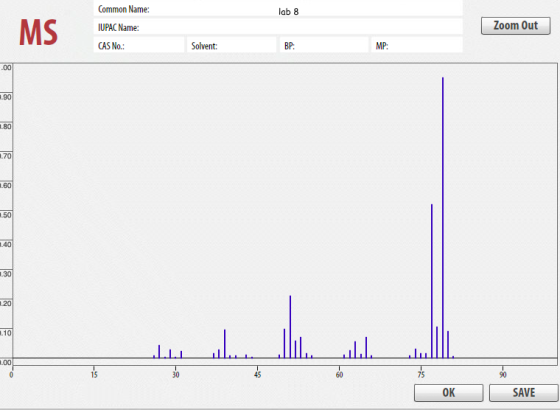Viewport: 560px width, 410px height.
Task: Click the red MS logo
Action: click(x=38, y=32)
